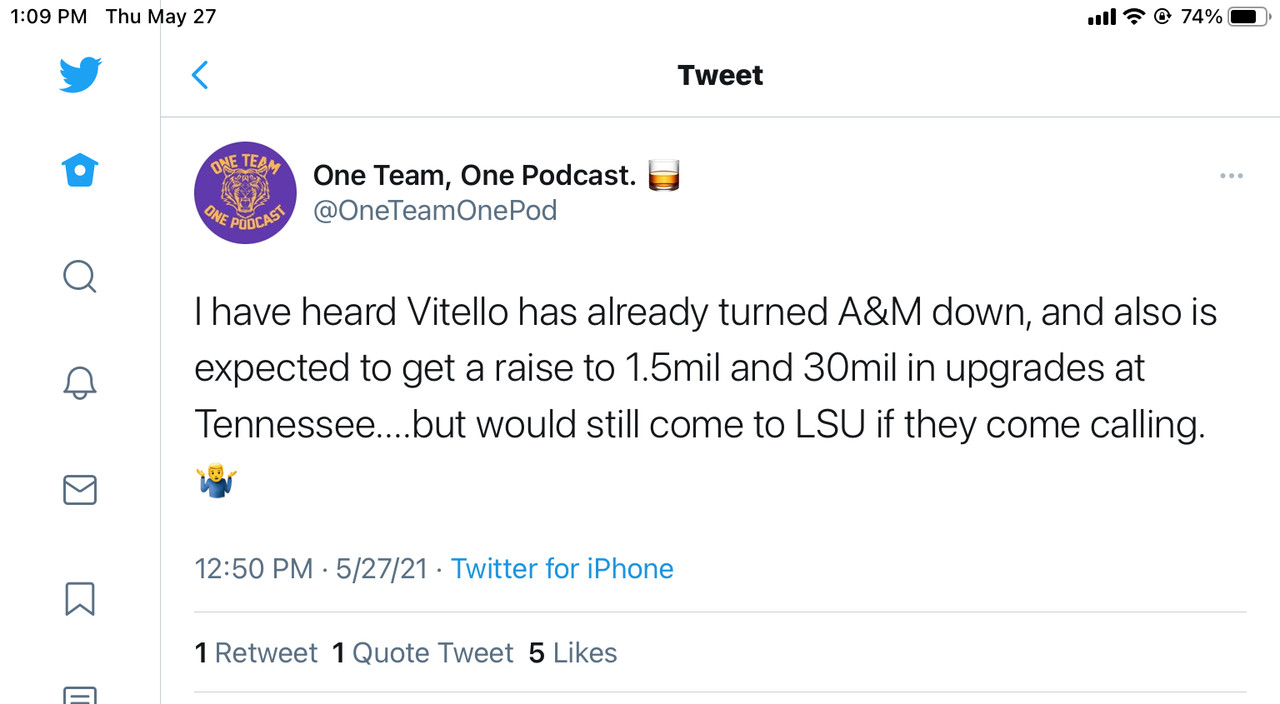Open Messages via the envelope icon
The image size is (1280, 704).
coord(80,490)
